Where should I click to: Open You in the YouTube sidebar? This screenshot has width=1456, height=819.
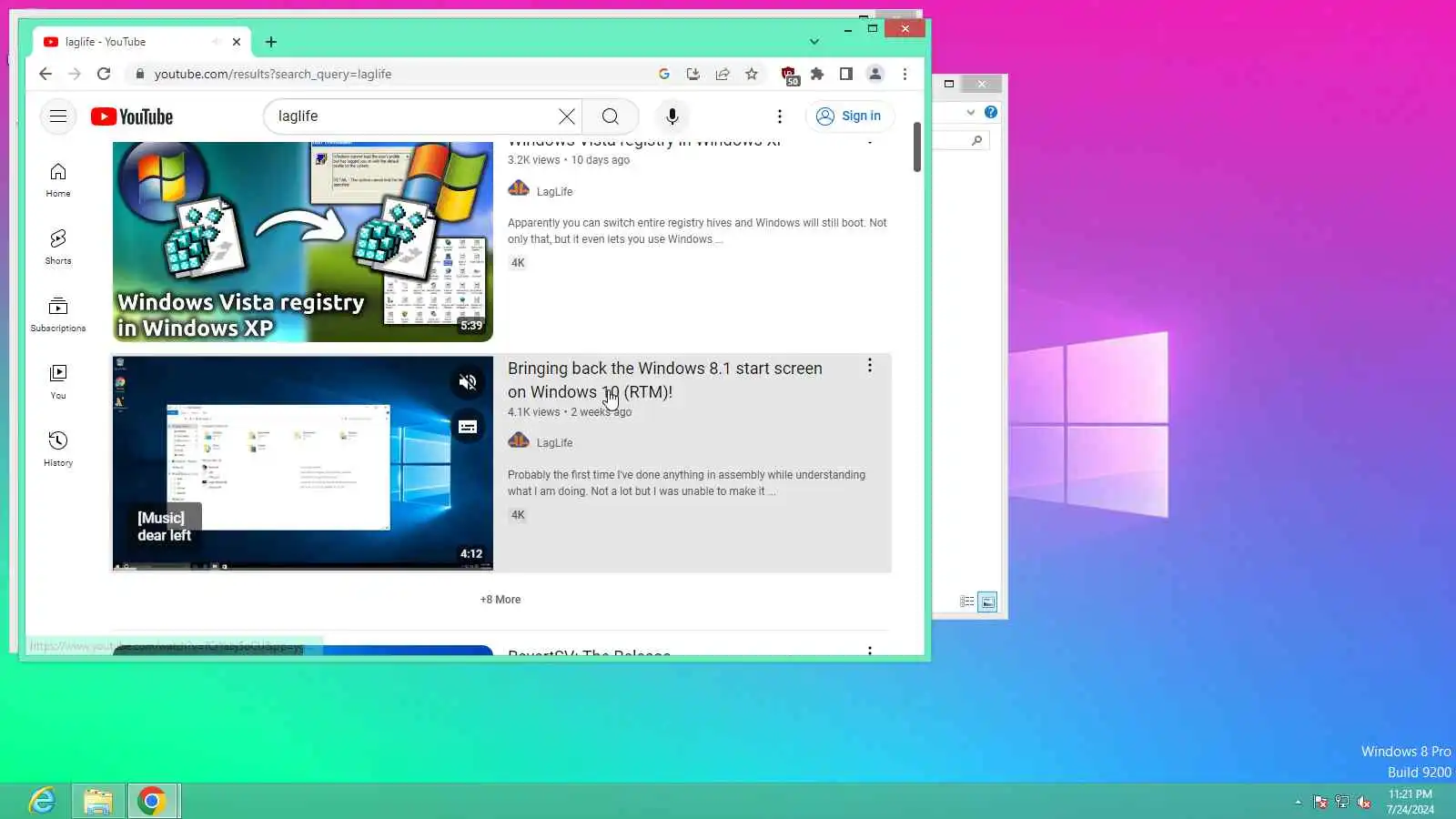tap(58, 381)
